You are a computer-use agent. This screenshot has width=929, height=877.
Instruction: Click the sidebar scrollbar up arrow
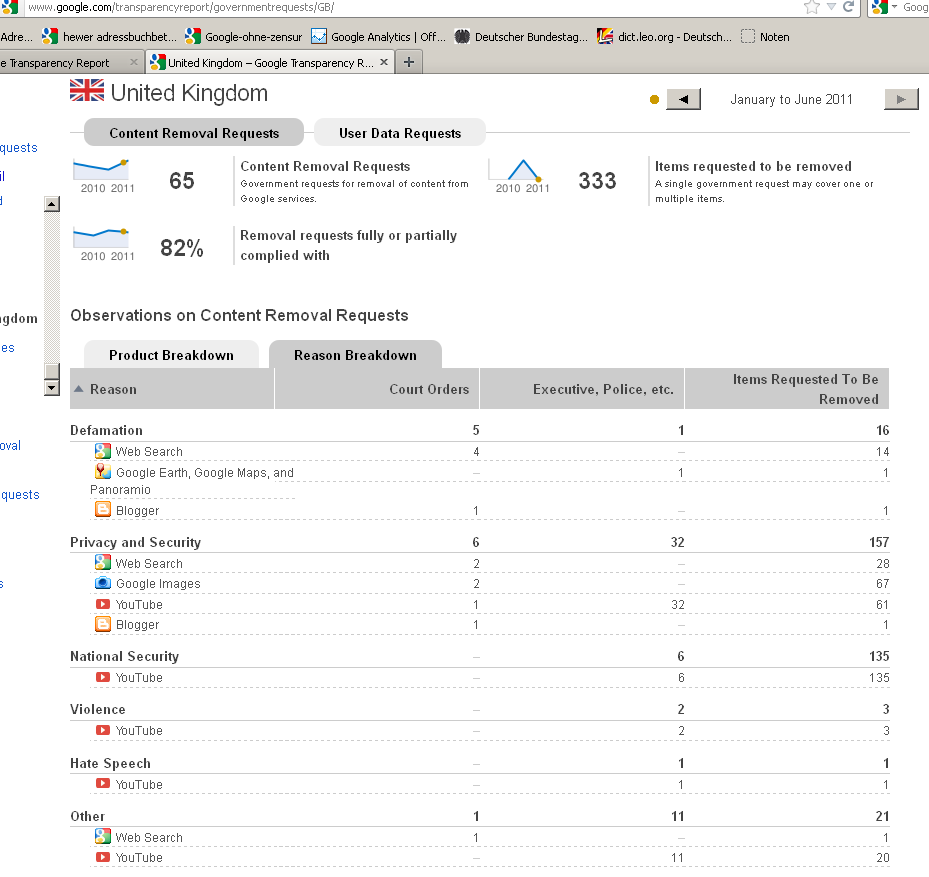pos(52,204)
